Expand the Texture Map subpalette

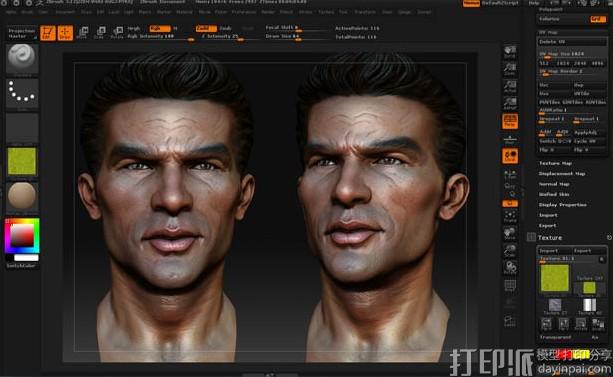point(555,163)
